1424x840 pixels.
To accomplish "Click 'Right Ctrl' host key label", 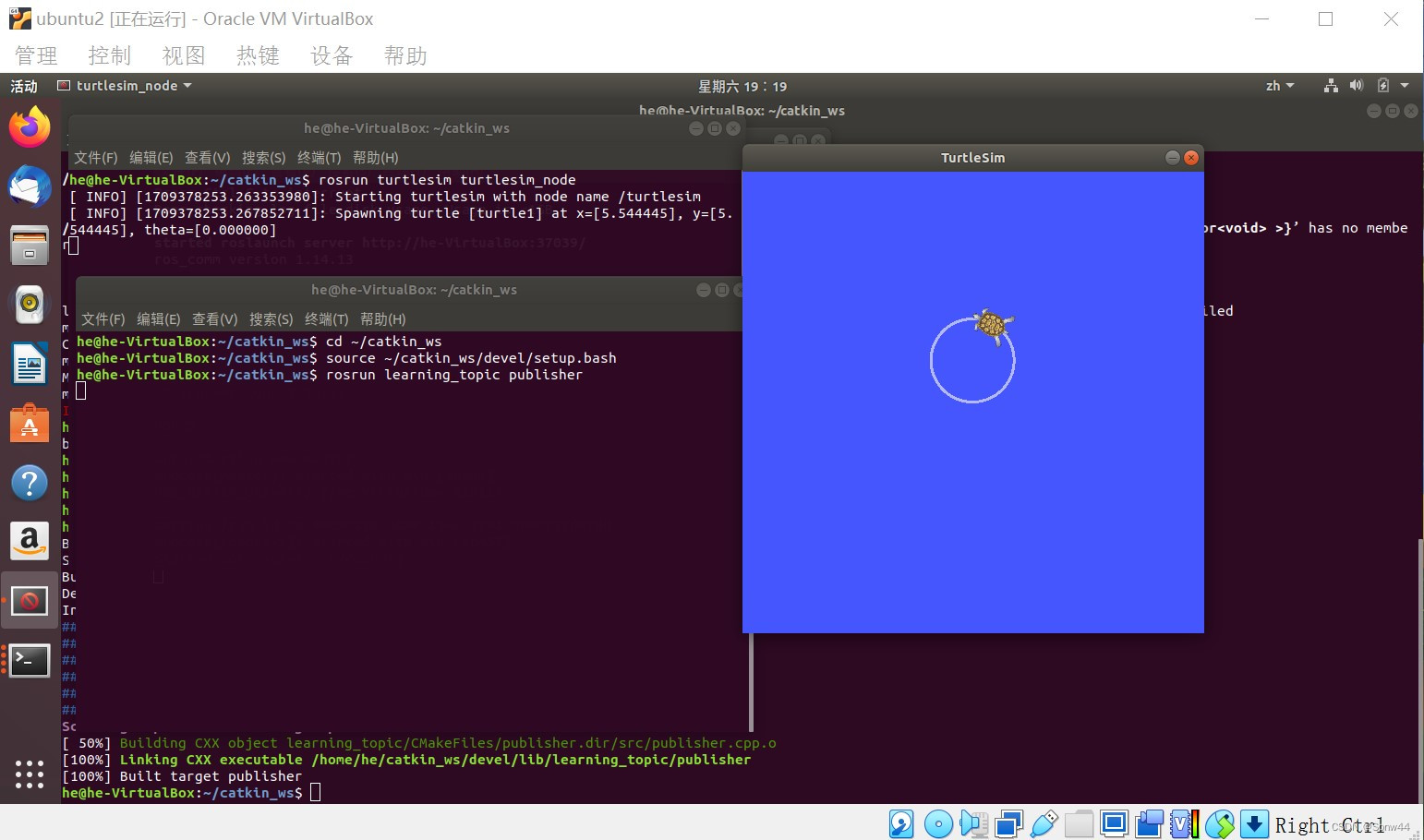I will tap(1329, 824).
